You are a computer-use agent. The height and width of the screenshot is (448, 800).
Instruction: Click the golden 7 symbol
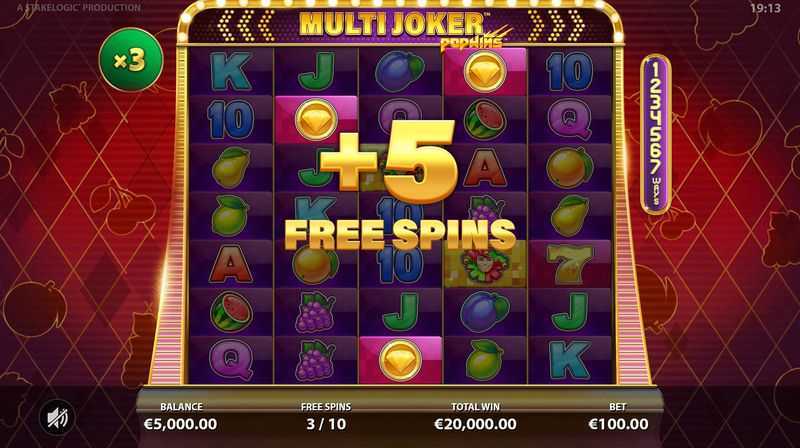point(570,265)
